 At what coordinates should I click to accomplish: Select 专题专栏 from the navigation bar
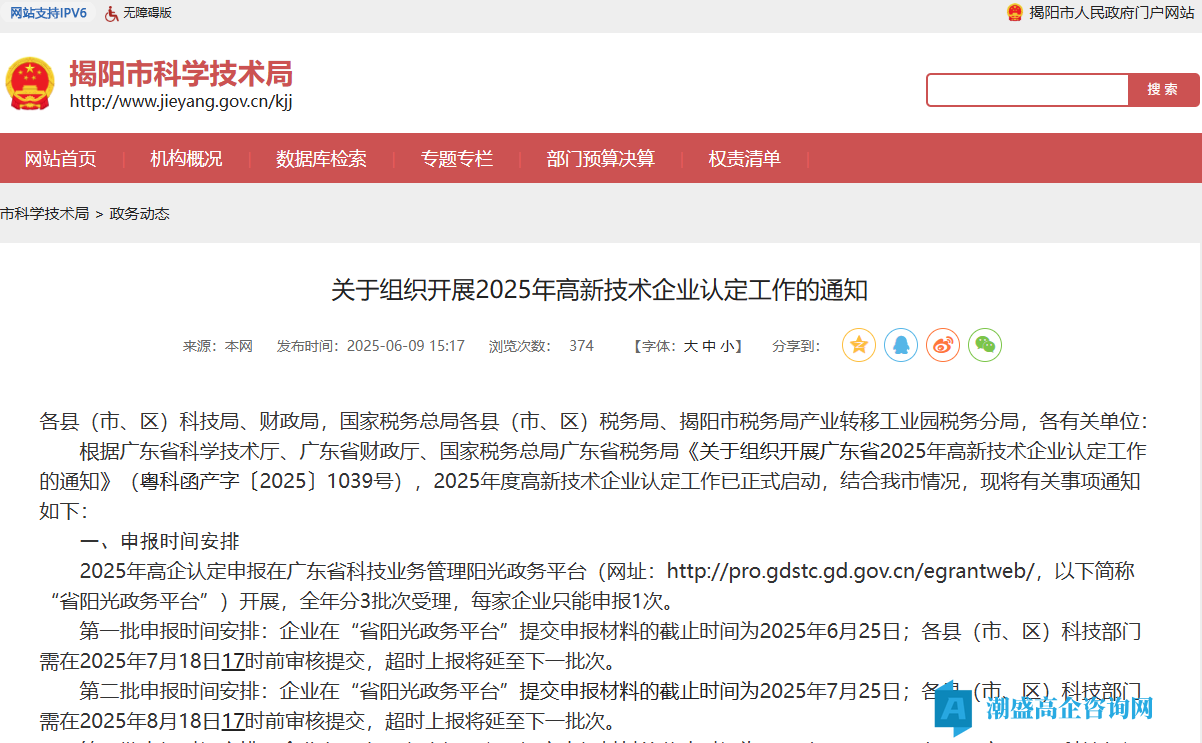[457, 159]
